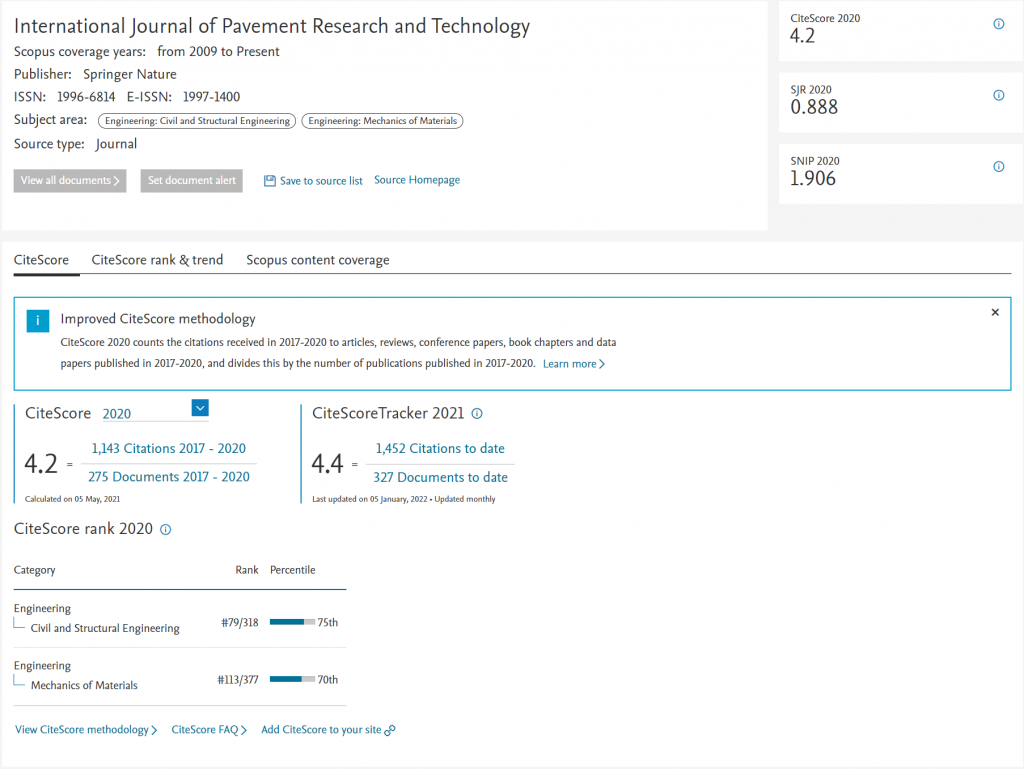Screen dimensions: 1024x769
Task: Click the Engineering: Mechanics of Materials subject tag
Action: (x=382, y=121)
